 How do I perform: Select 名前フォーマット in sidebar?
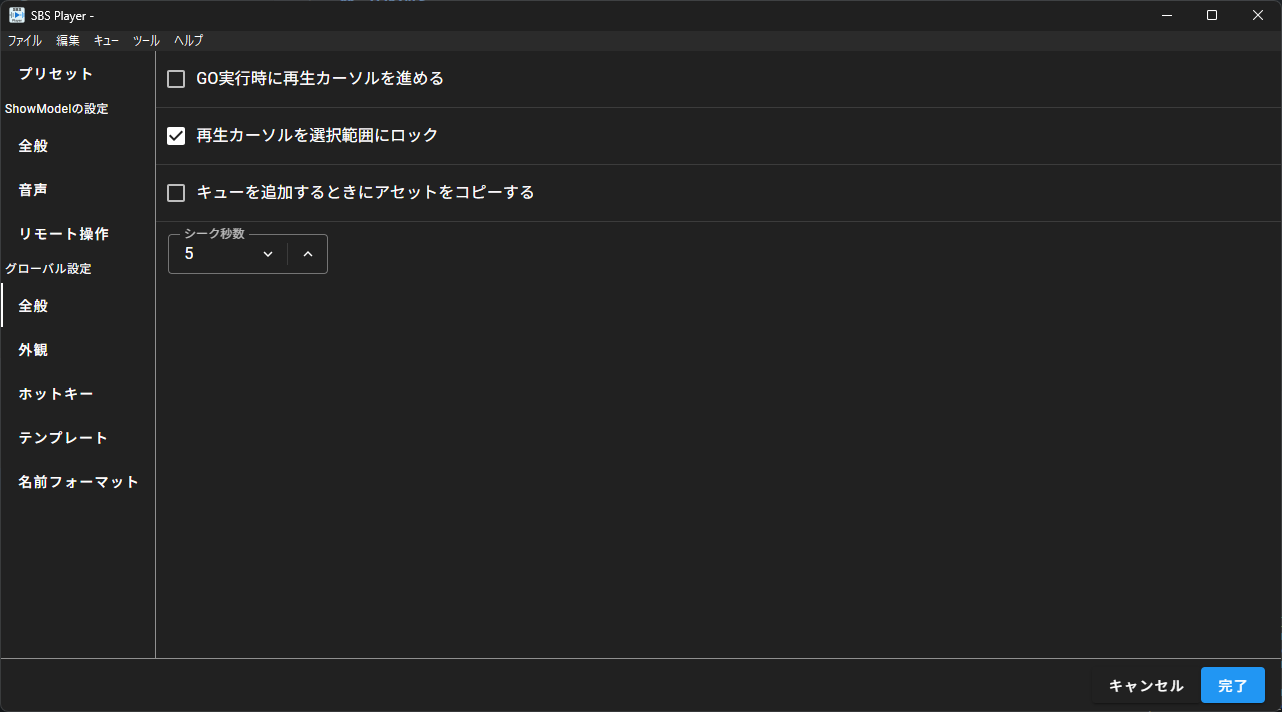point(76,481)
